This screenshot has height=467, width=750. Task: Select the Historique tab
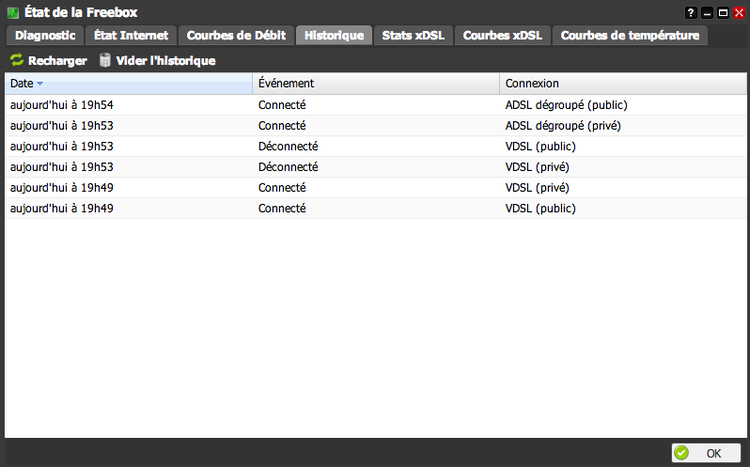tap(334, 35)
